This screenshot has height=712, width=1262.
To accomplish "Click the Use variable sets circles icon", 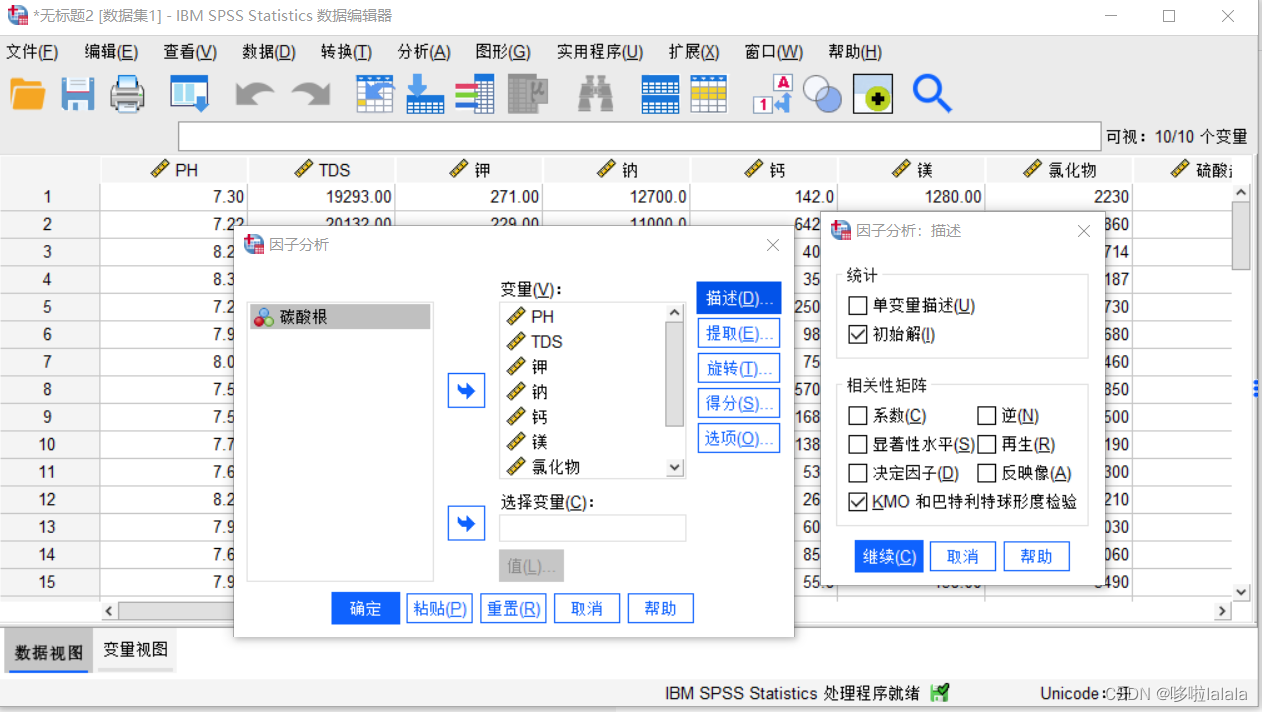I will 822,95.
